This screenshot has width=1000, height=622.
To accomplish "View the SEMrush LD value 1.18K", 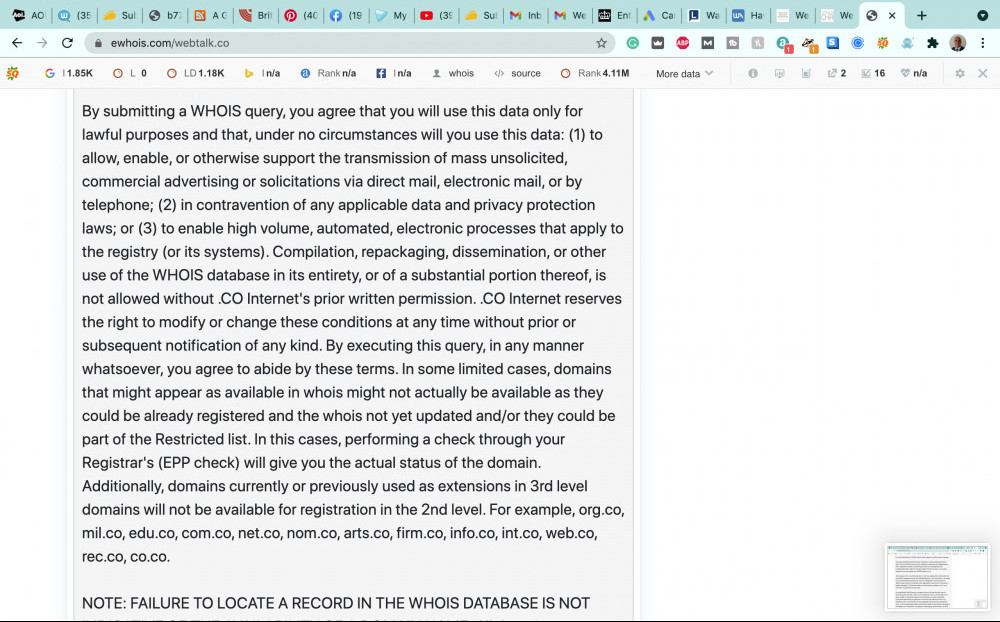I will click(x=196, y=73).
